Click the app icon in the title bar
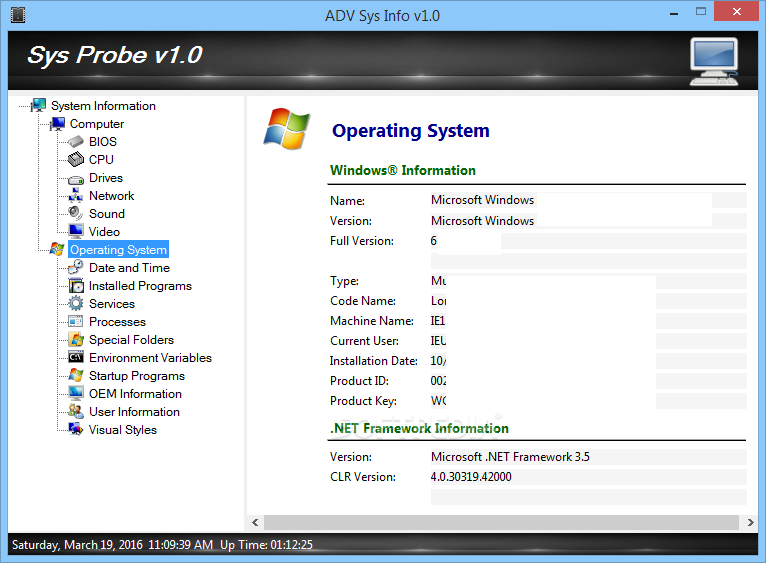 pyautogui.click(x=18, y=15)
